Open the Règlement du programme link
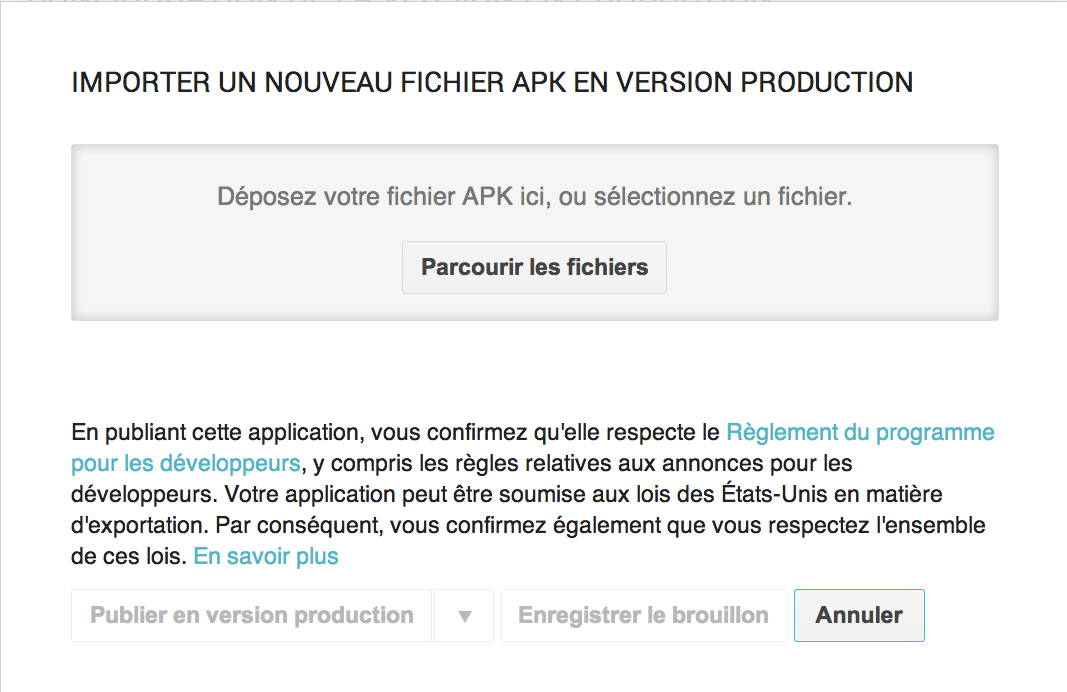The width and height of the screenshot is (1067, 692). pyautogui.click(x=860, y=433)
